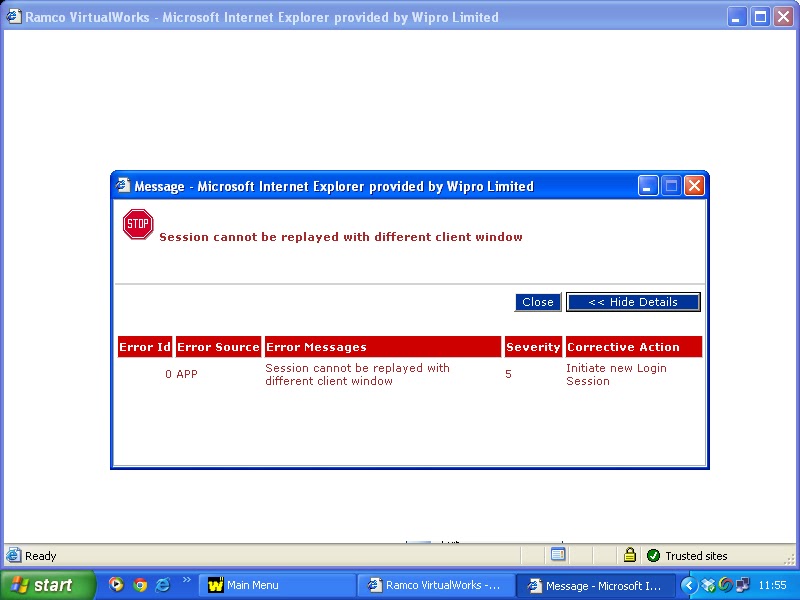This screenshot has width=800, height=600.
Task: Click the network computers tray icon
Action: 742,585
